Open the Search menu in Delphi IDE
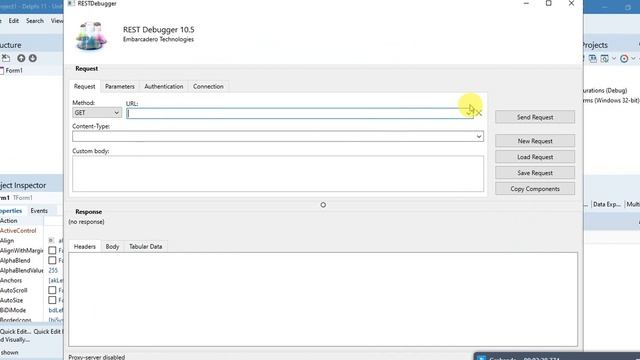Image resolution: width=640 pixels, height=360 pixels. click(x=35, y=21)
